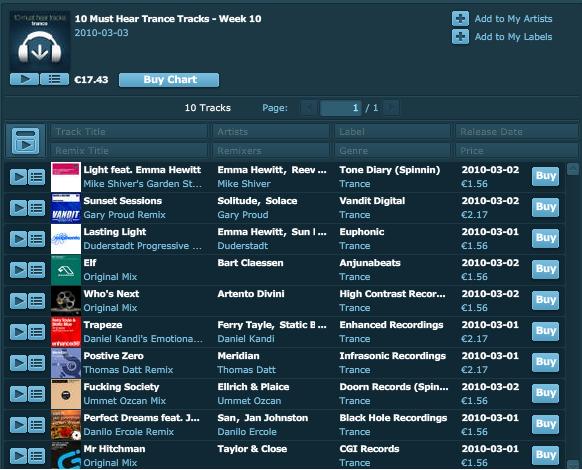The width and height of the screenshot is (582, 470).
Task: Buy Sunset Sessions track
Action: pyautogui.click(x=545, y=207)
